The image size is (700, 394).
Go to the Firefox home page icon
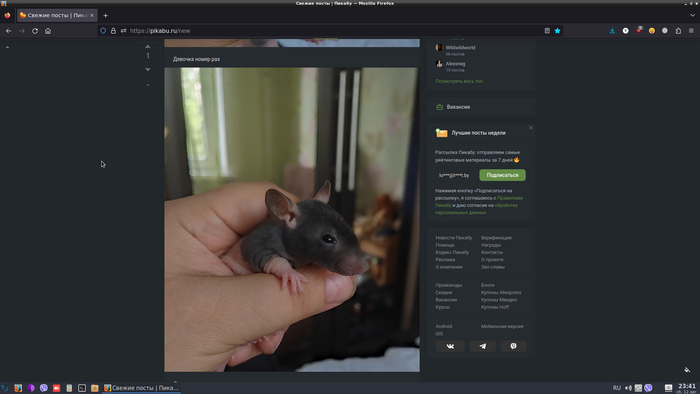pos(48,31)
